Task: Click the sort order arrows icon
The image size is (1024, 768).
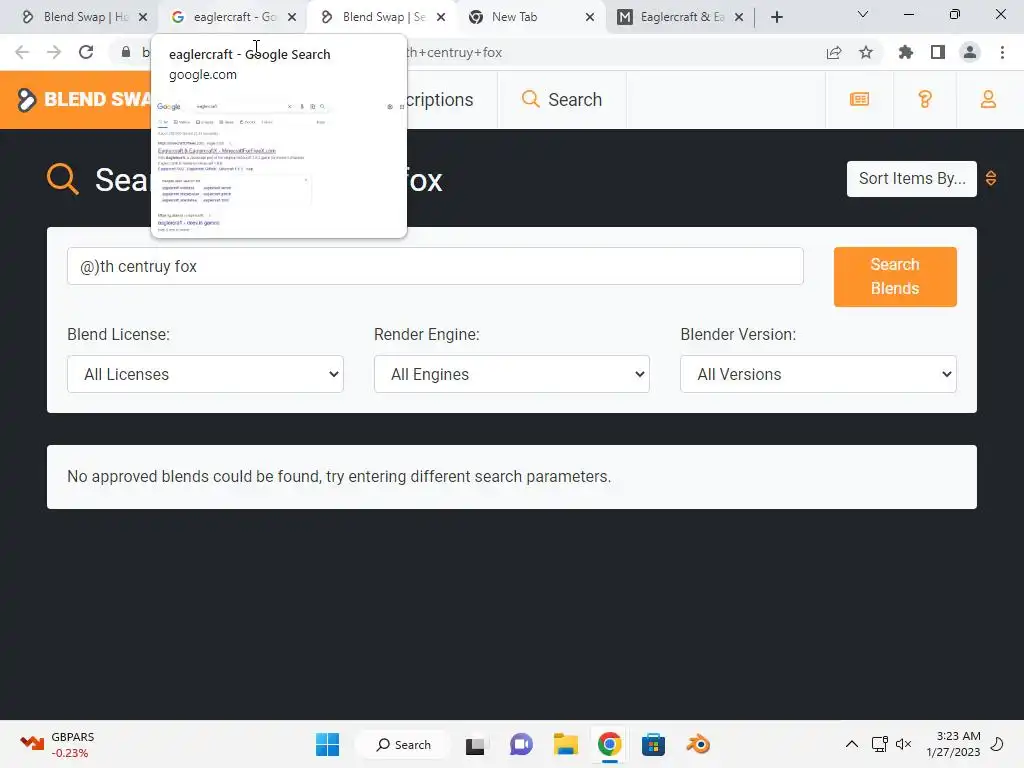Action: pyautogui.click(x=991, y=178)
